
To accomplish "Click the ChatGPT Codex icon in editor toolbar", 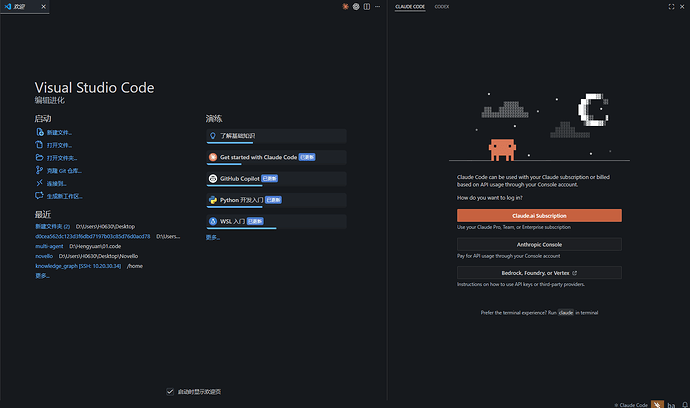I will tap(356, 7).
